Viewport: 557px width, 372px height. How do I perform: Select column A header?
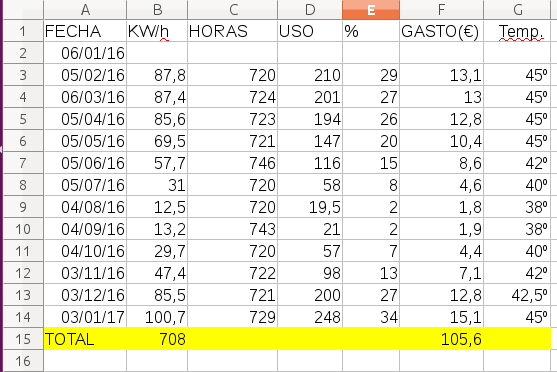85,10
